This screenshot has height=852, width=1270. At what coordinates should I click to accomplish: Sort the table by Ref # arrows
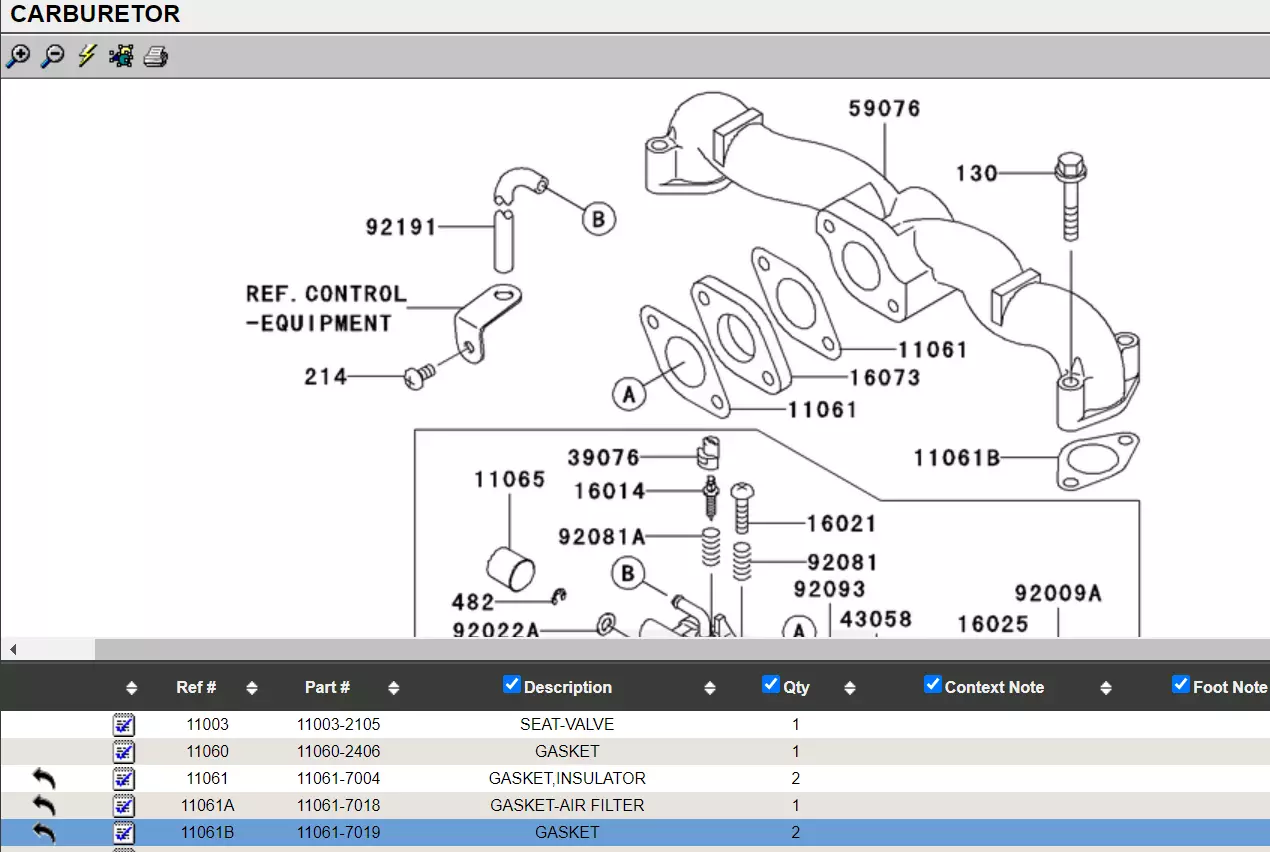click(x=252, y=688)
